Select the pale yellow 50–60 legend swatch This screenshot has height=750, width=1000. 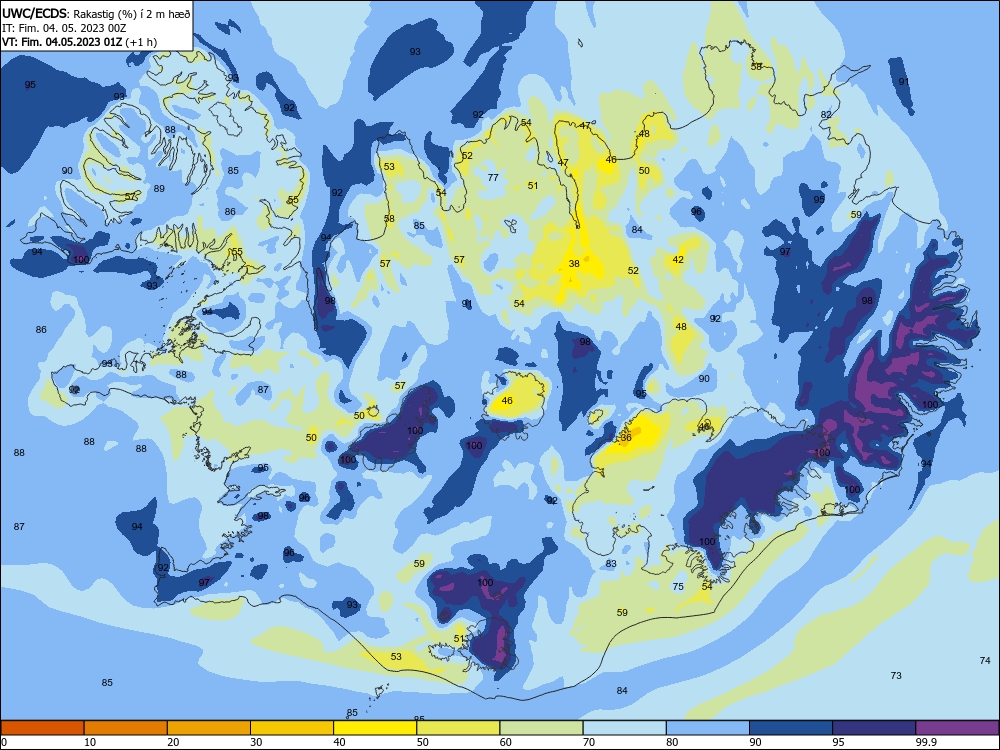458,728
